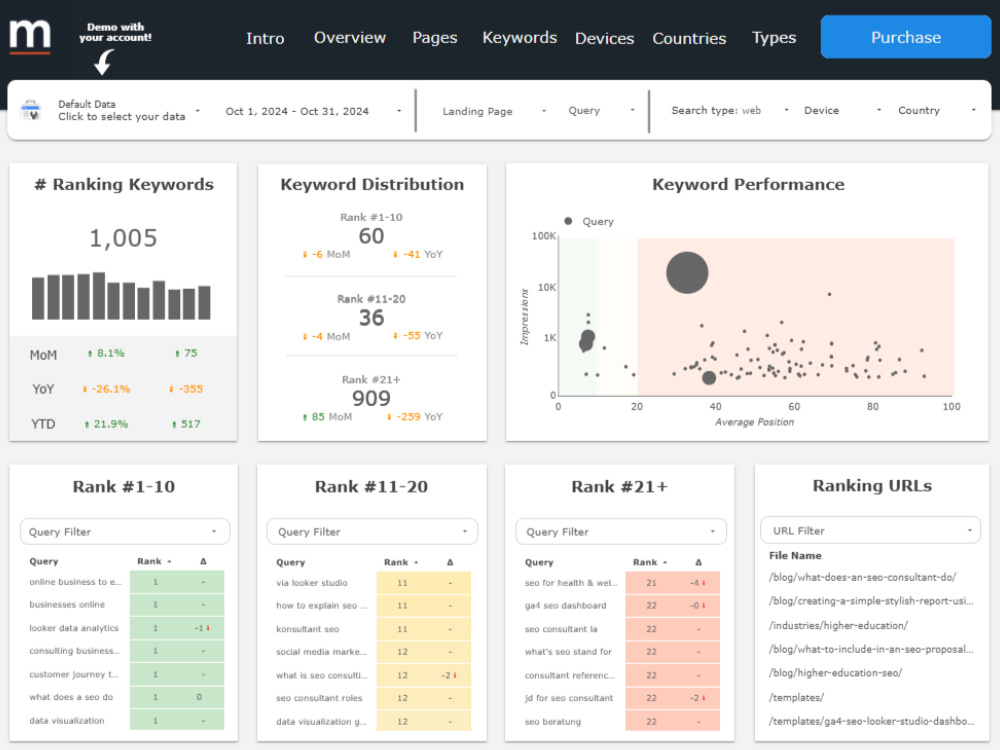
Task: Open /blog/creating-a-simple-stylish-report URL
Action: click(871, 601)
